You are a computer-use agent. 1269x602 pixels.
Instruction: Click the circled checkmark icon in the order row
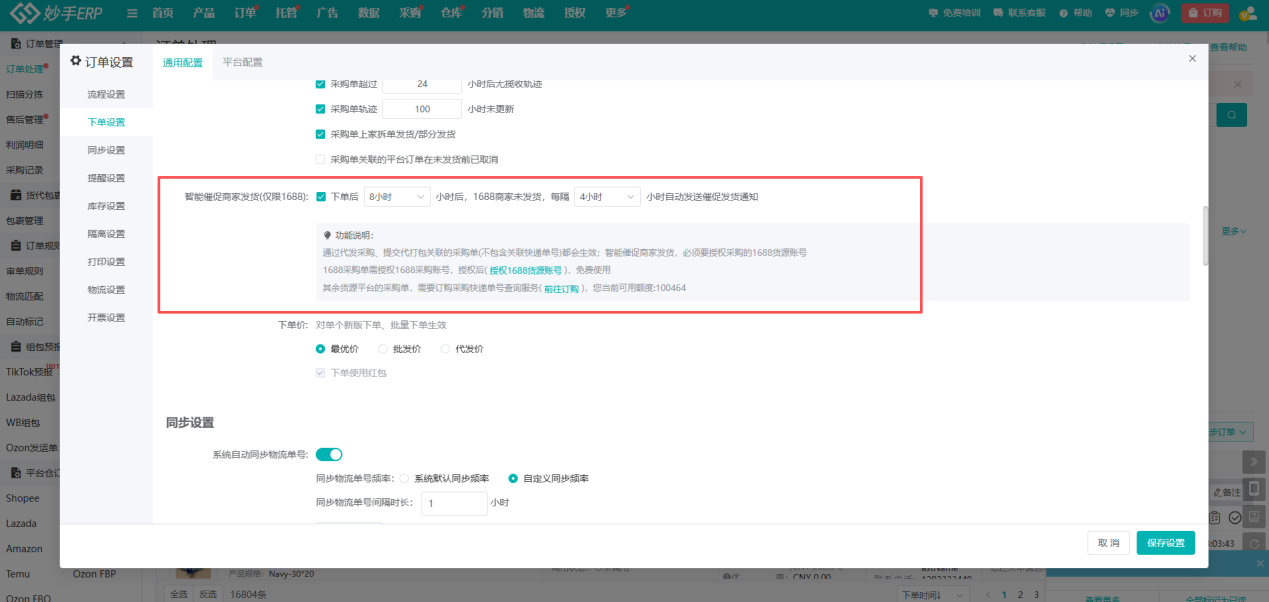1235,517
